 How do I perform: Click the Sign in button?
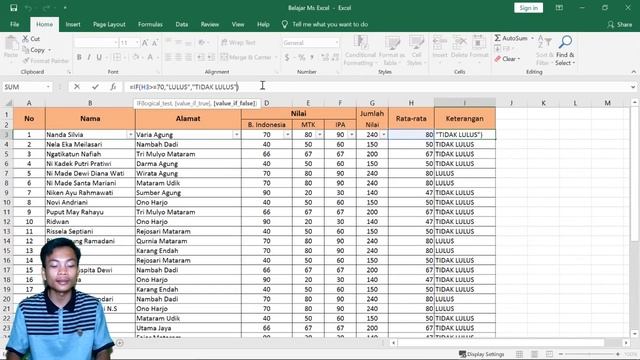pyautogui.click(x=528, y=8)
